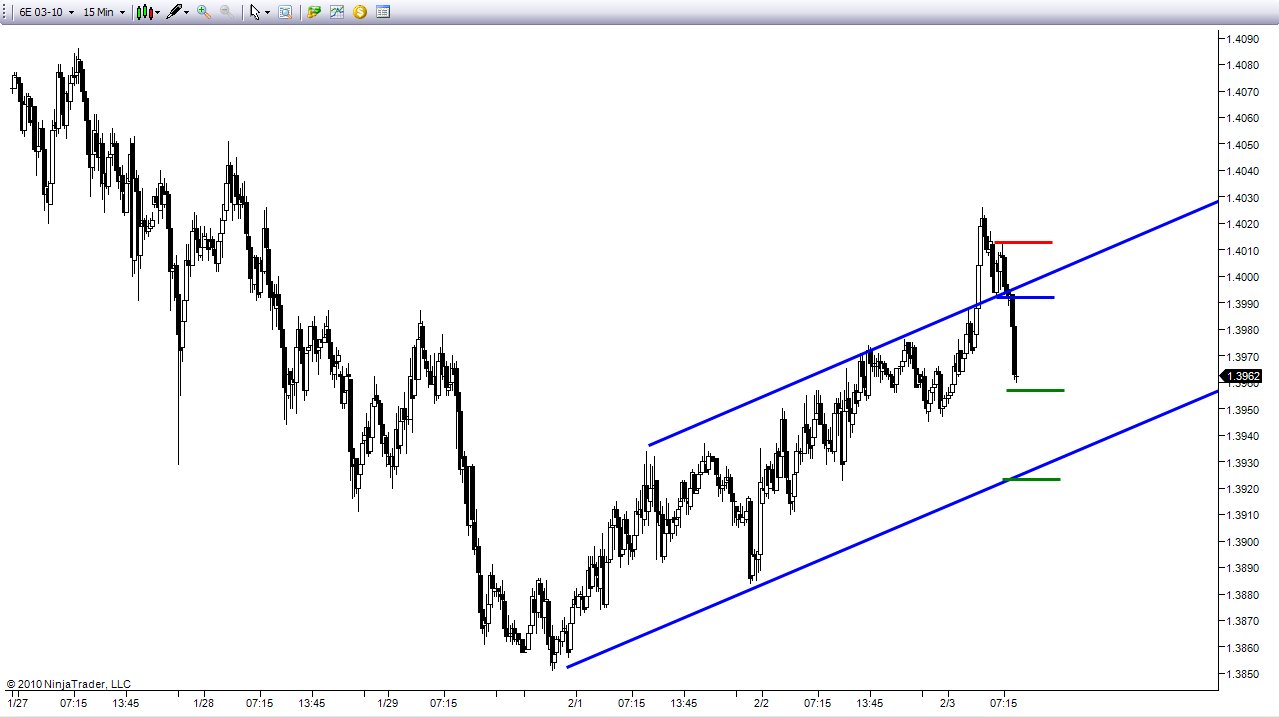
Task: Open the chart trader icon
Action: pyautogui.click(x=314, y=12)
